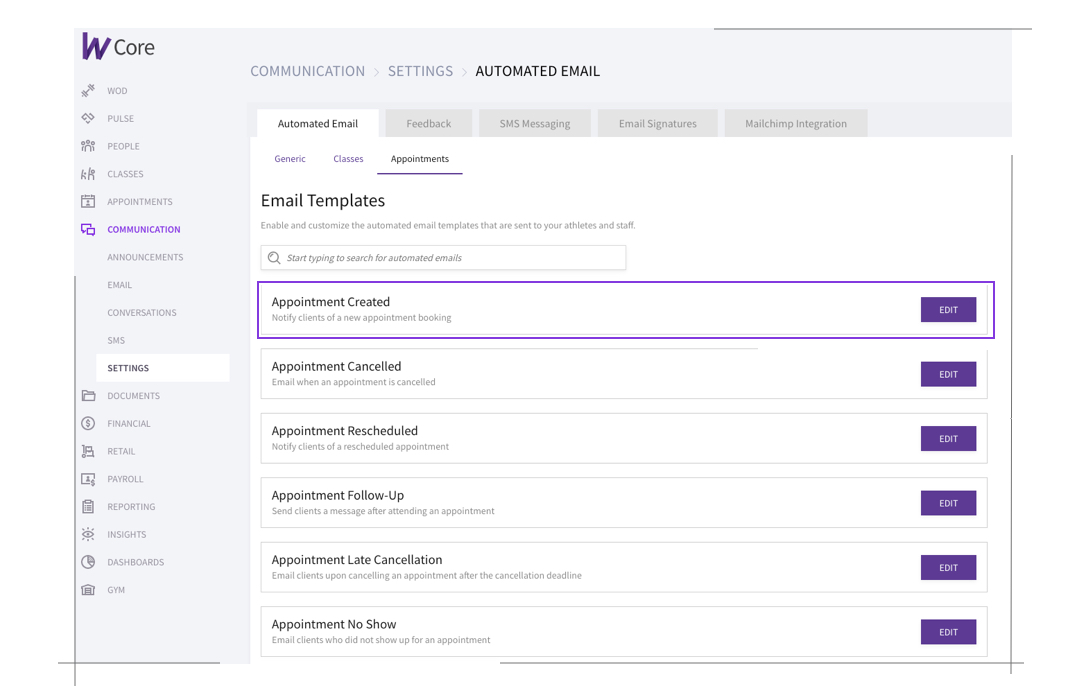Edit the Appointment No Show template
This screenshot has height=690, width=1084.
click(x=947, y=632)
